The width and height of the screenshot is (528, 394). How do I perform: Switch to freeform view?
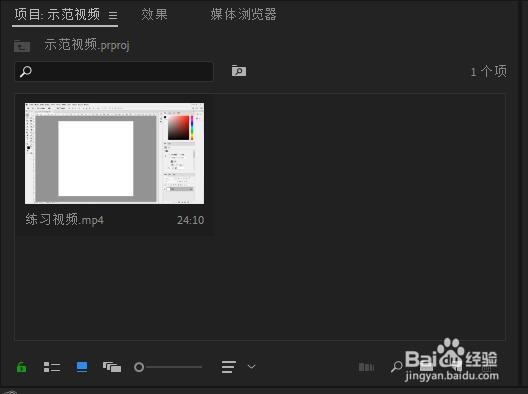[112, 367]
